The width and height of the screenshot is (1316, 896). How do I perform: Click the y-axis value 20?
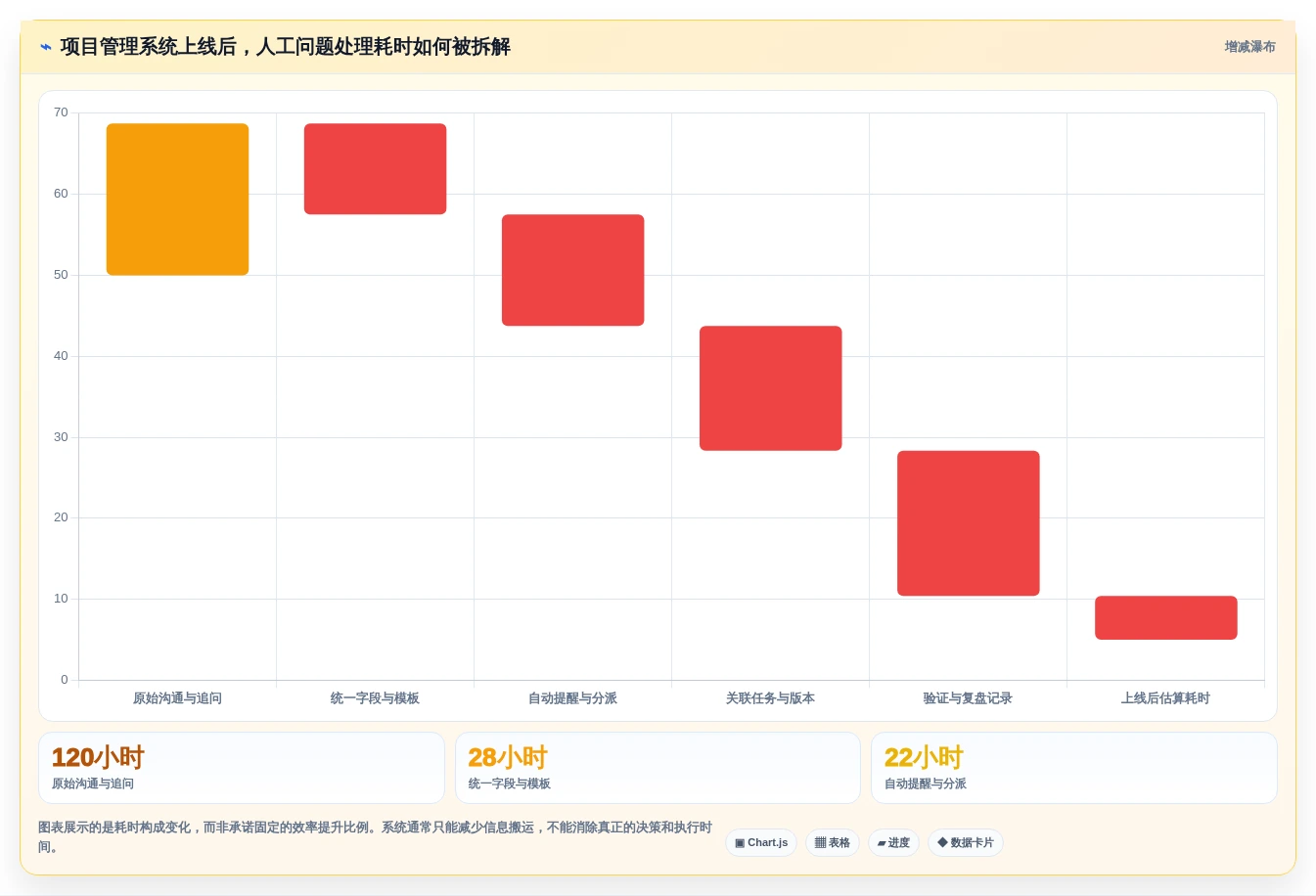tap(61, 517)
